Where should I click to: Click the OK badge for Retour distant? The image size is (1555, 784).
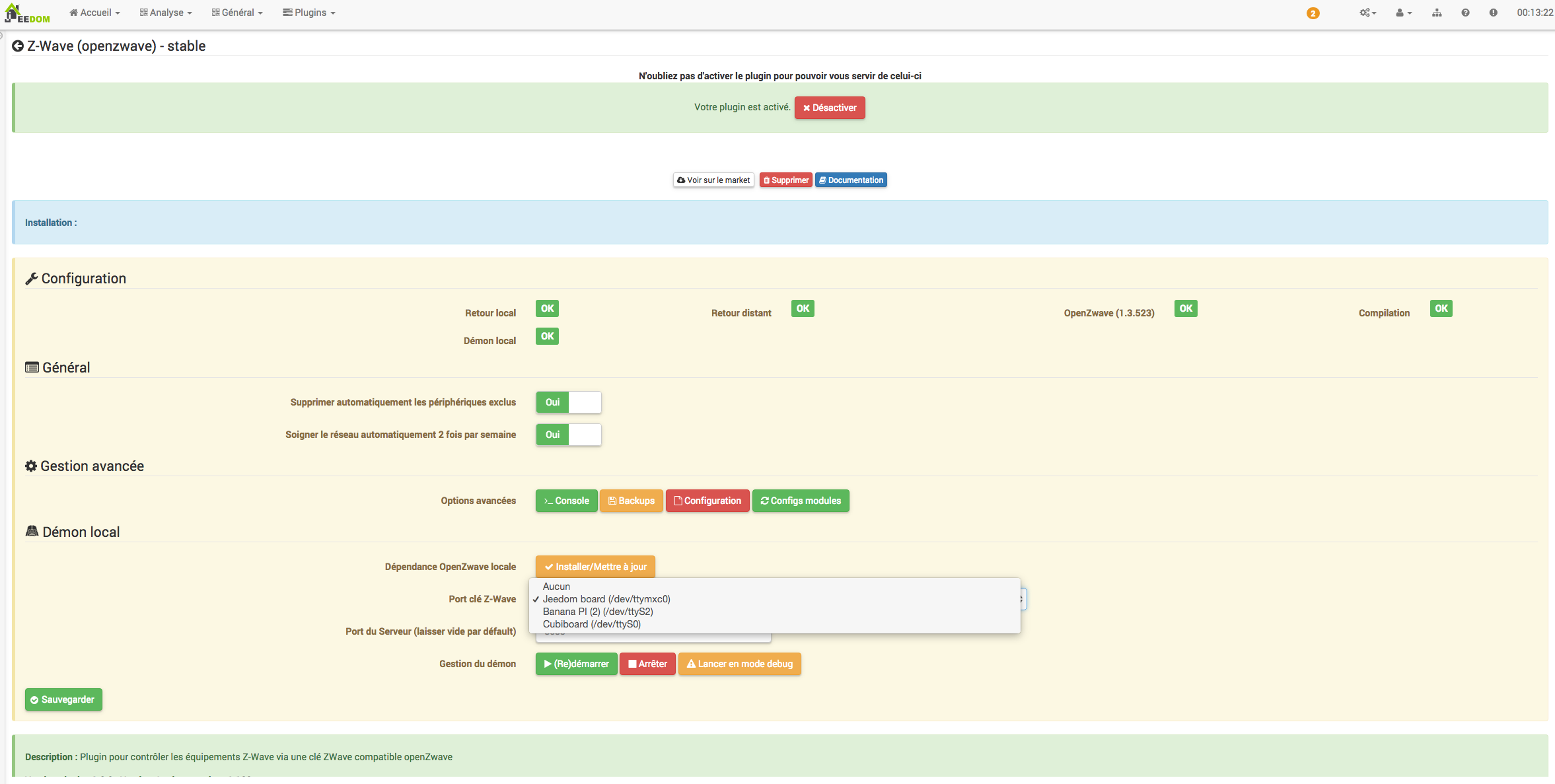(803, 308)
